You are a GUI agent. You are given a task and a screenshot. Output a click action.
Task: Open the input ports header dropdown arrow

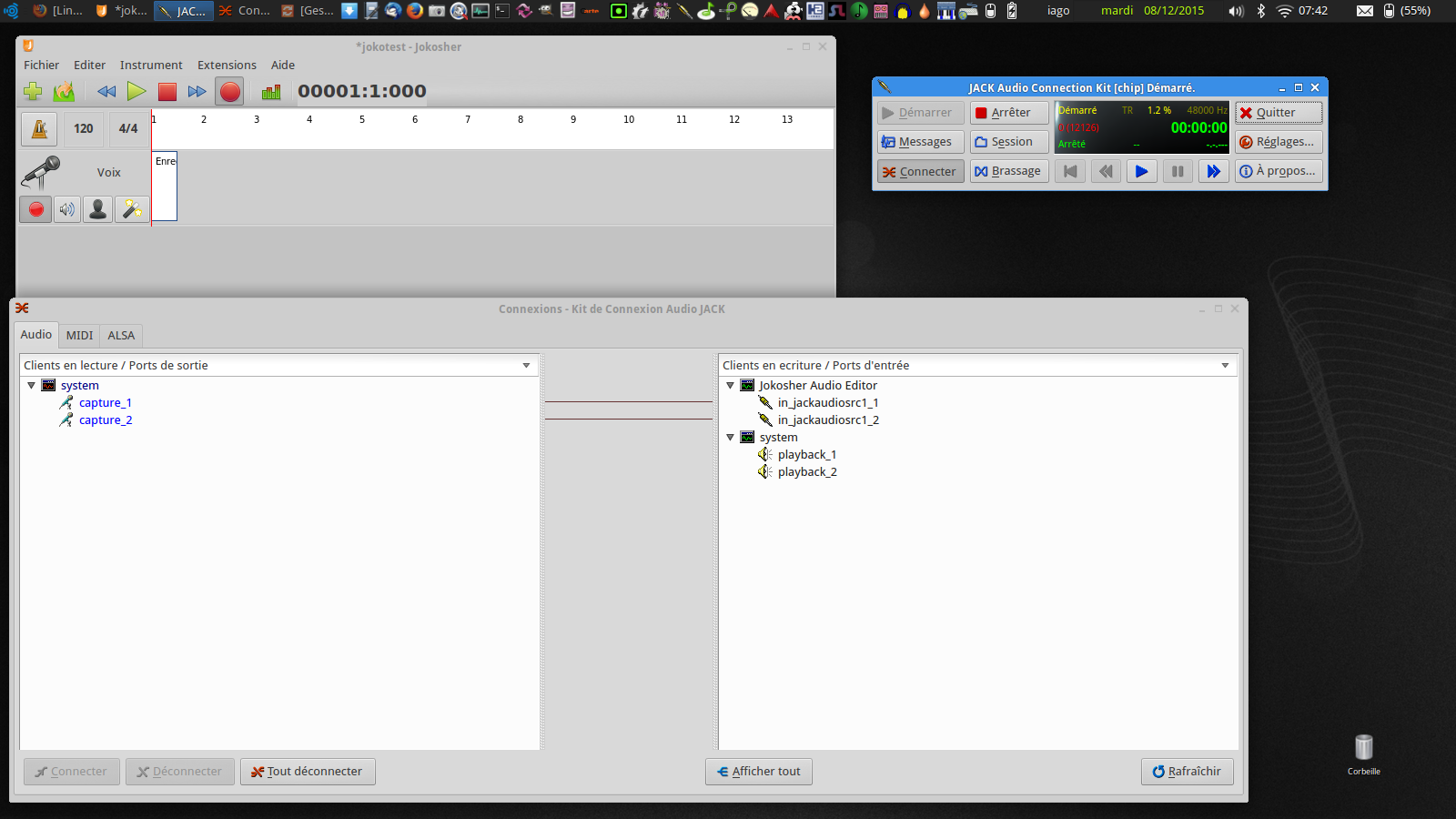pos(1225,366)
